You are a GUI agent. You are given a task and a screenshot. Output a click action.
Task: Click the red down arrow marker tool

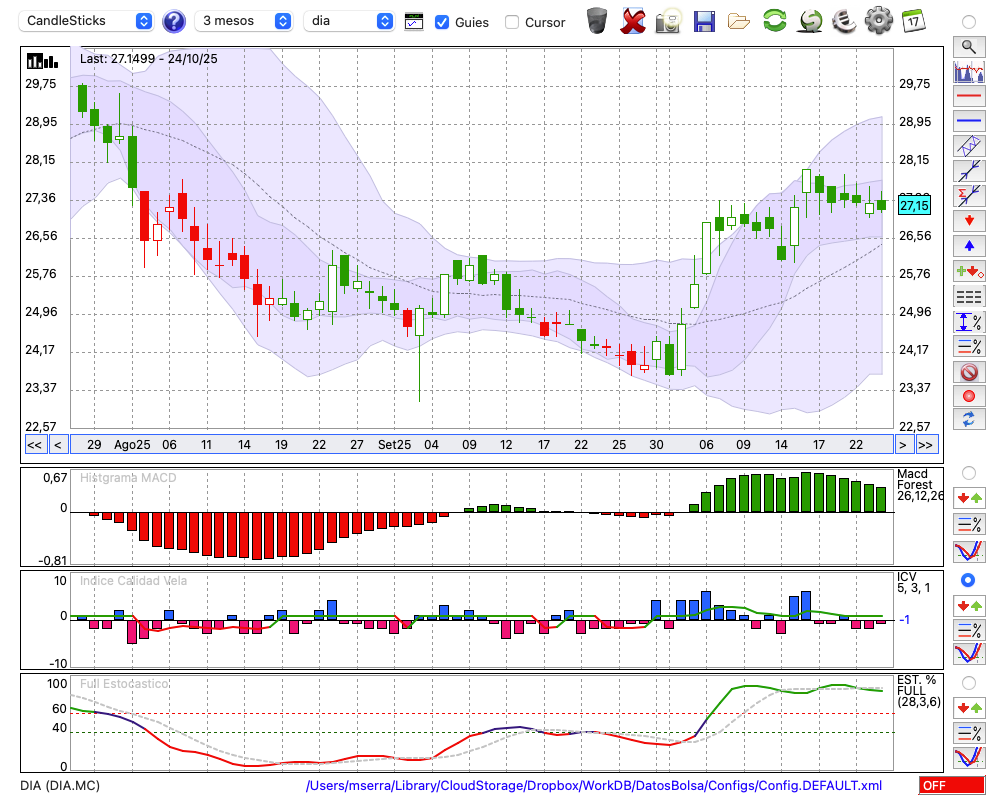point(969,221)
